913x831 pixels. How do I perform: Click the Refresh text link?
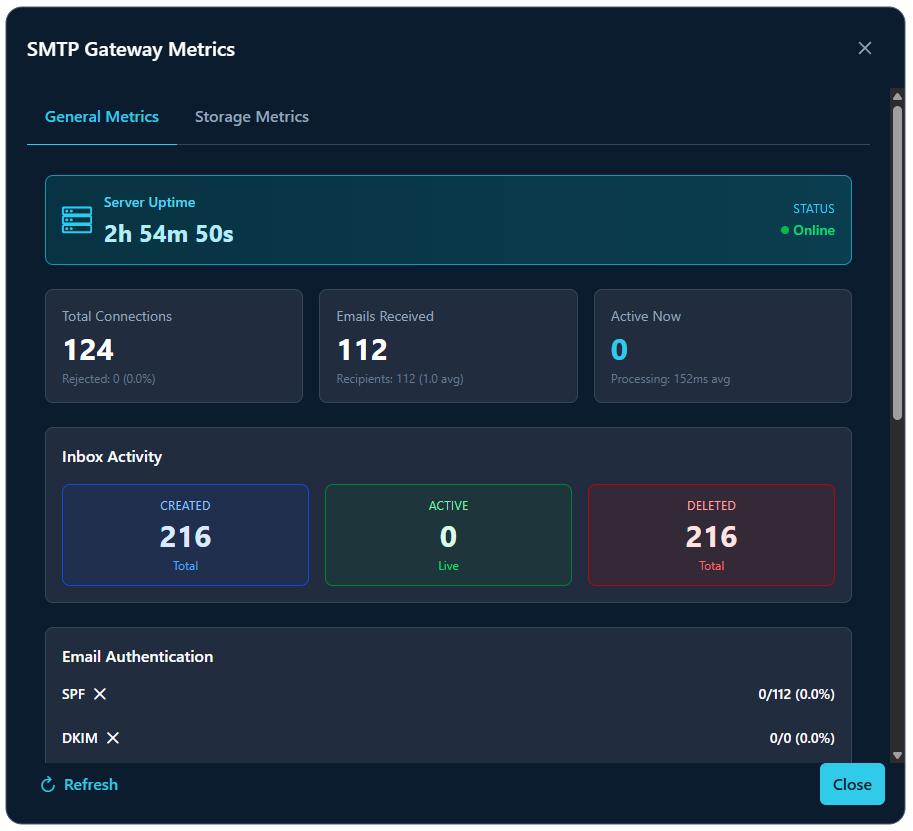(x=91, y=785)
